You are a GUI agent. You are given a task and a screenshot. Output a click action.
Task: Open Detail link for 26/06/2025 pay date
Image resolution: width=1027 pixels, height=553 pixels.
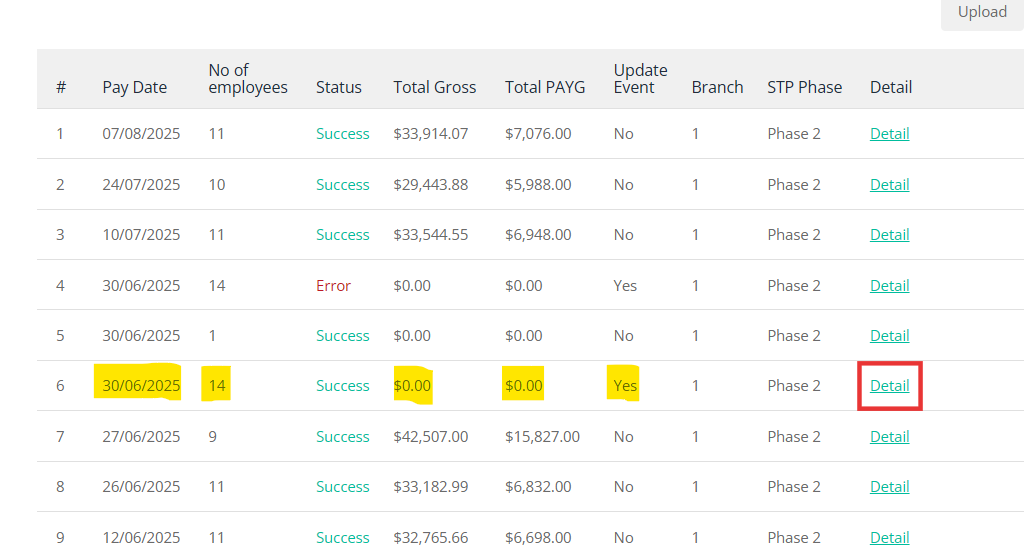click(x=889, y=487)
